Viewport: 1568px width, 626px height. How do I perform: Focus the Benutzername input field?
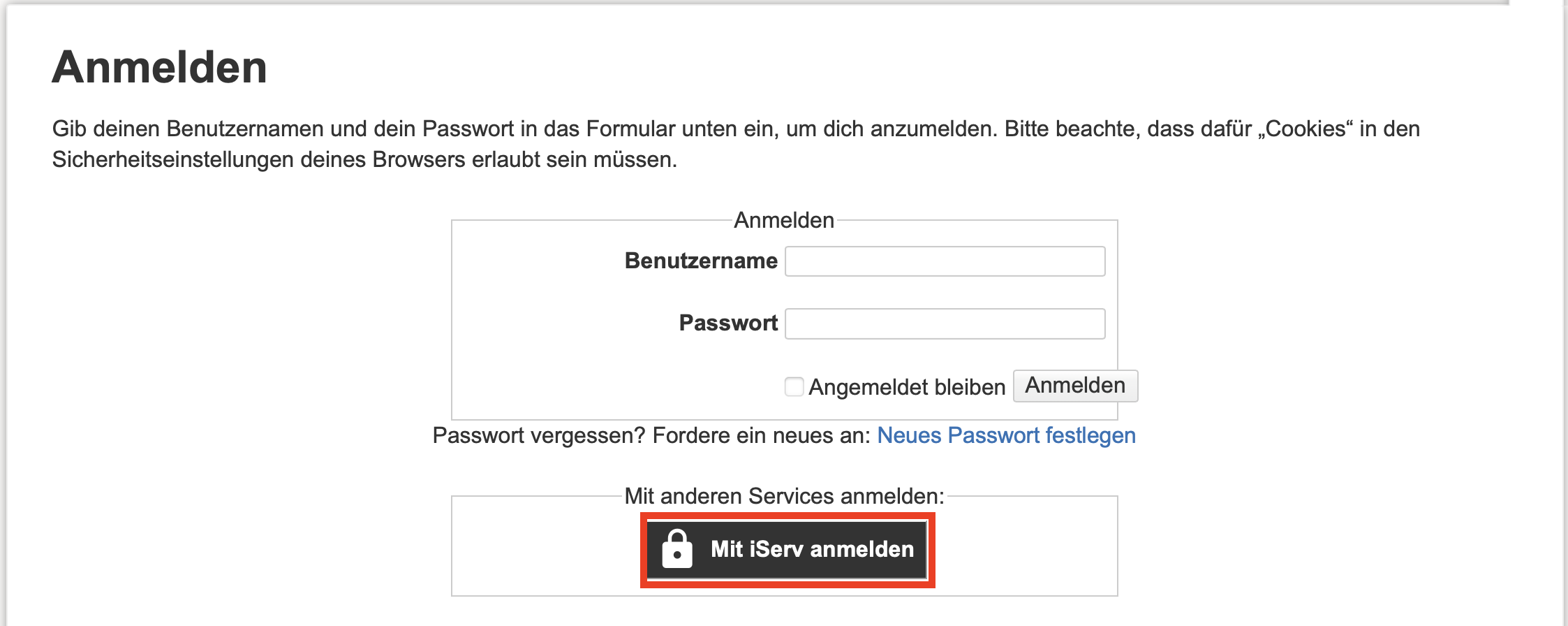(x=945, y=261)
